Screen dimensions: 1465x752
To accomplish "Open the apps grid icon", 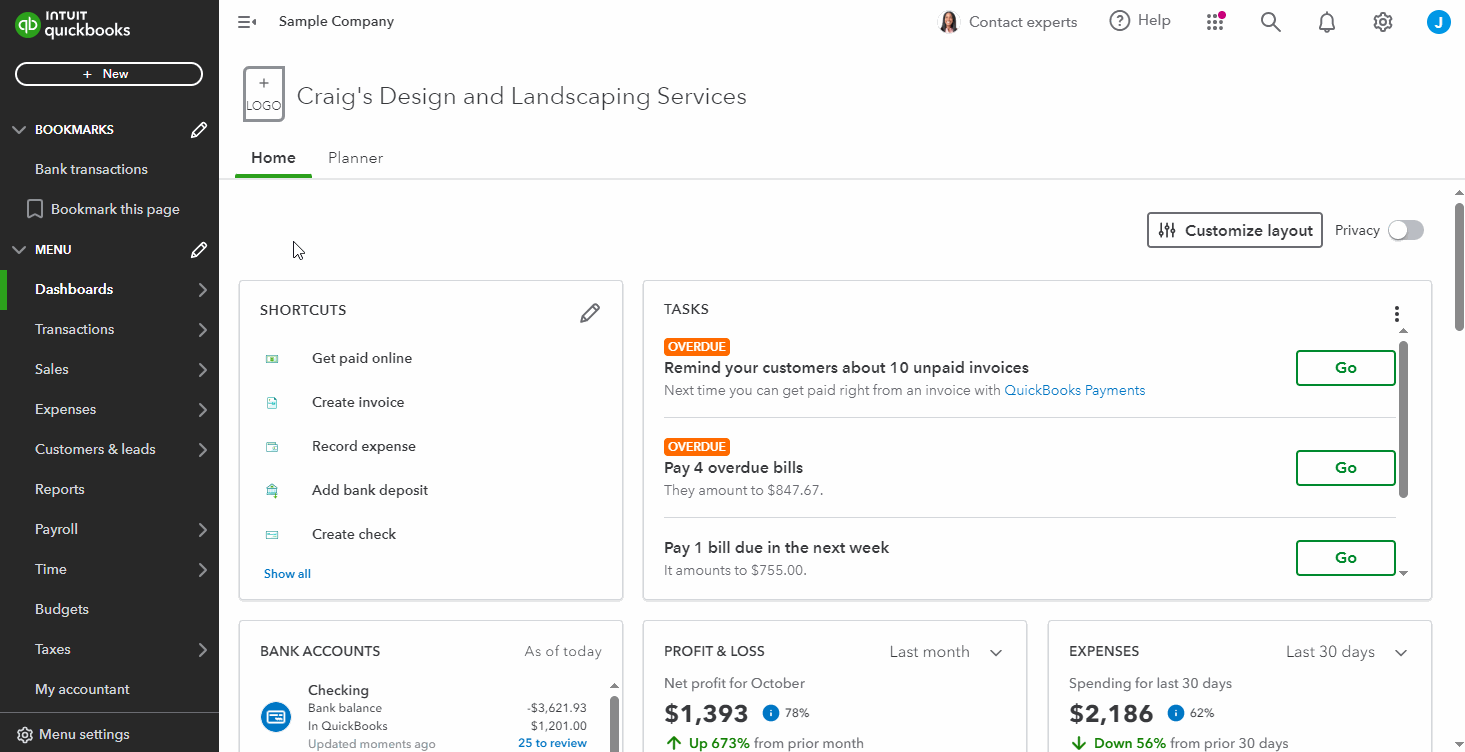I will [x=1215, y=22].
